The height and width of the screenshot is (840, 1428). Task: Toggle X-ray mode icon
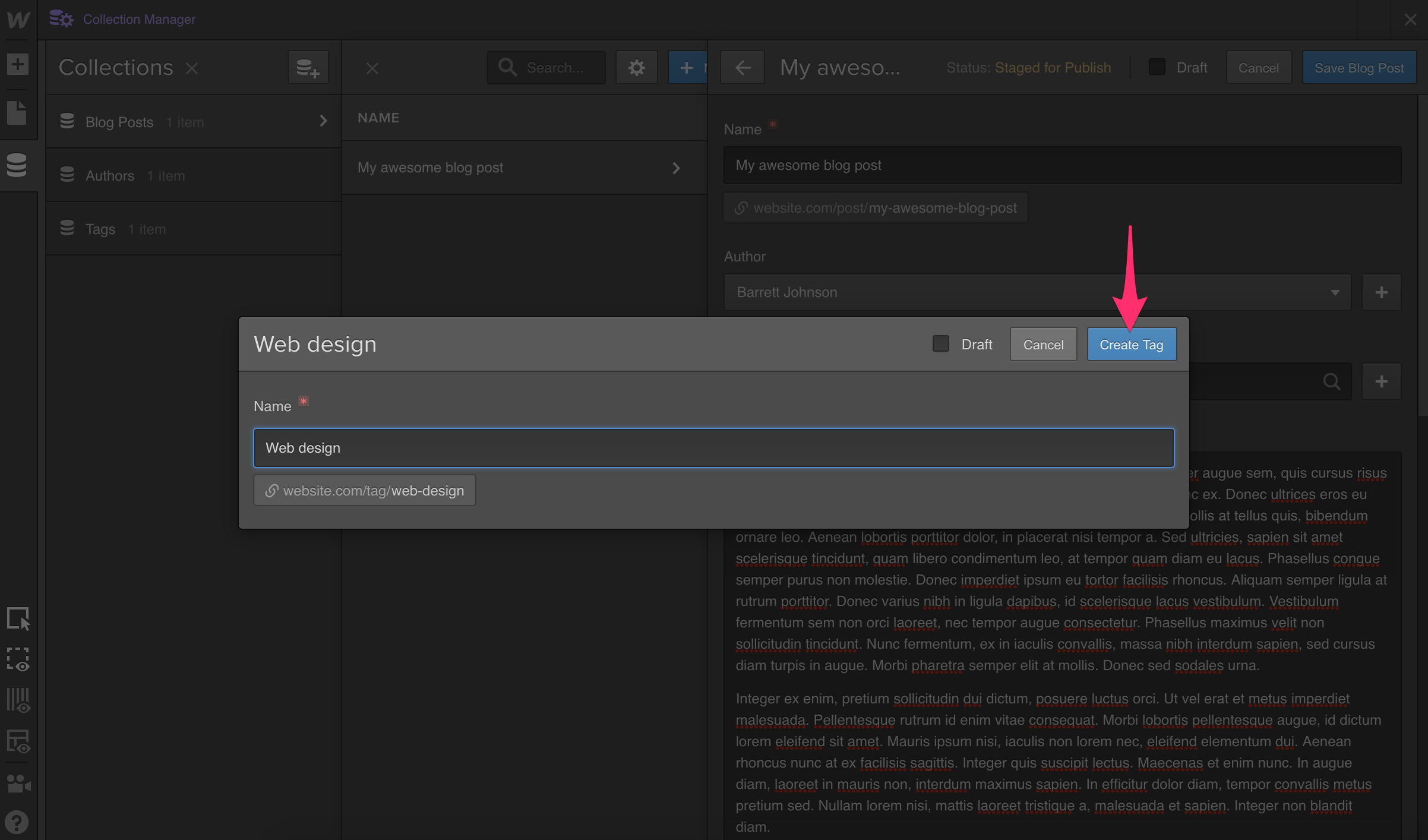(18, 742)
